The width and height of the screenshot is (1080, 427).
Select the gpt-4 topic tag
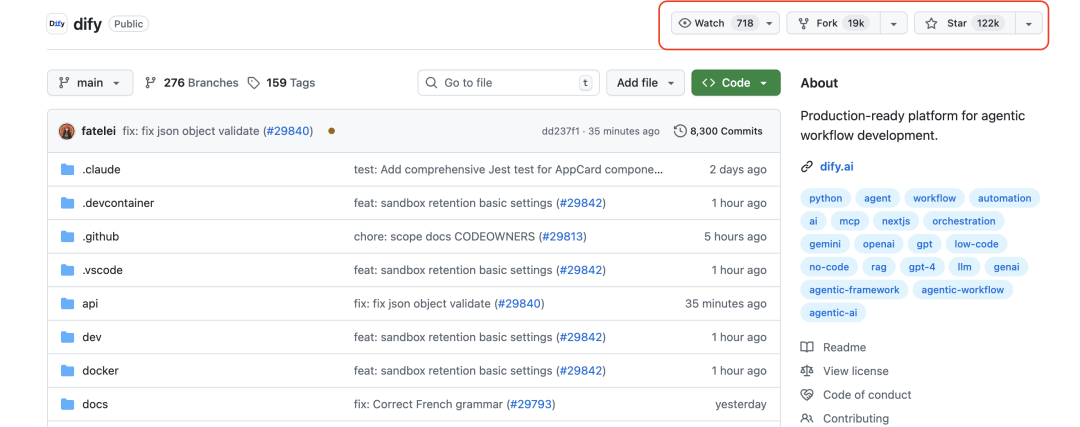click(x=922, y=267)
